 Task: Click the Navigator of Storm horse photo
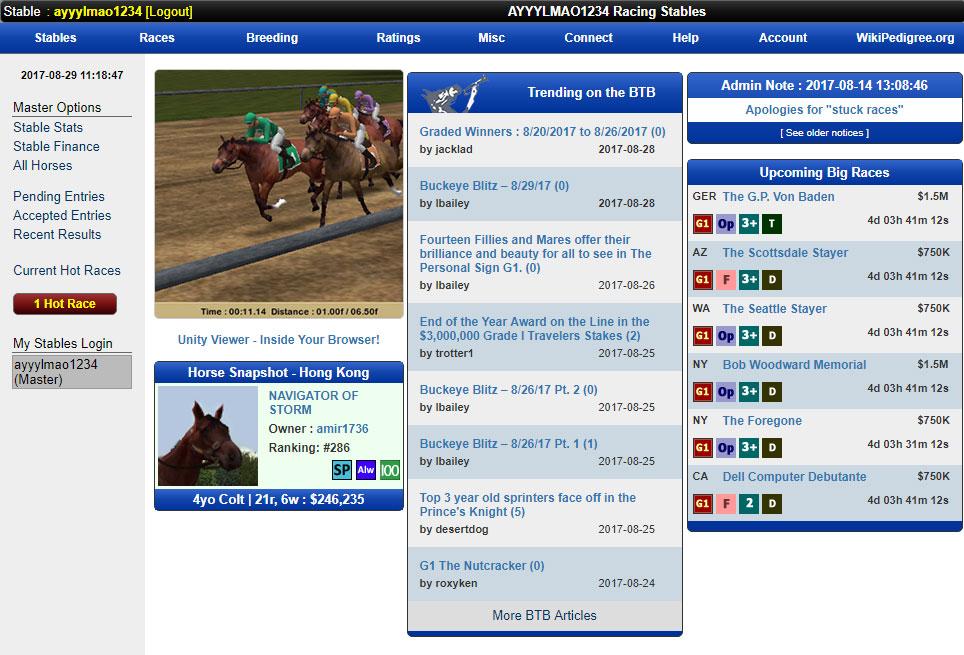tap(208, 436)
